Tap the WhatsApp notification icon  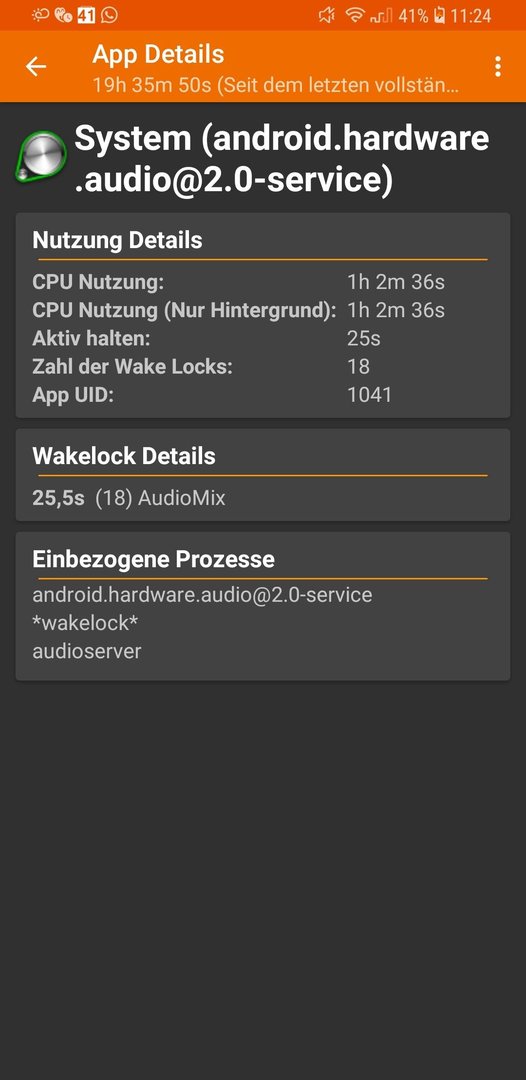click(x=109, y=15)
